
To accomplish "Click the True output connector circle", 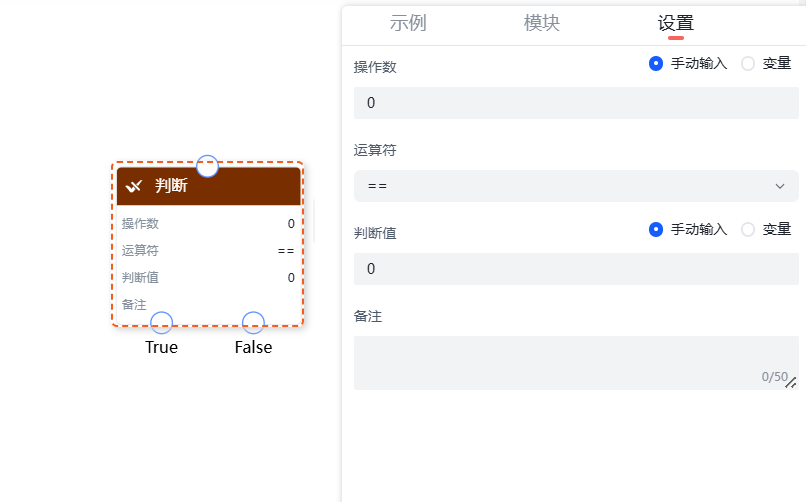I will [x=161, y=323].
